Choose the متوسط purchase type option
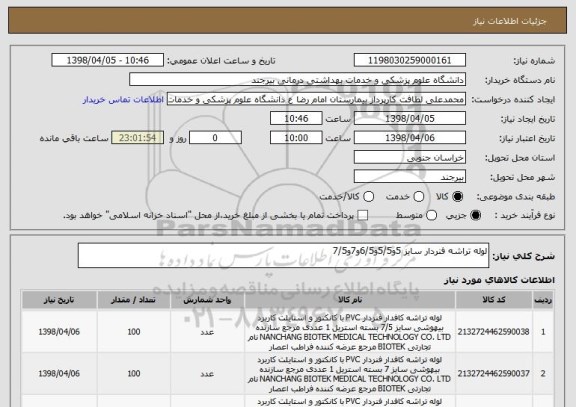Viewport: 576px width, 407px height. click(x=431, y=215)
